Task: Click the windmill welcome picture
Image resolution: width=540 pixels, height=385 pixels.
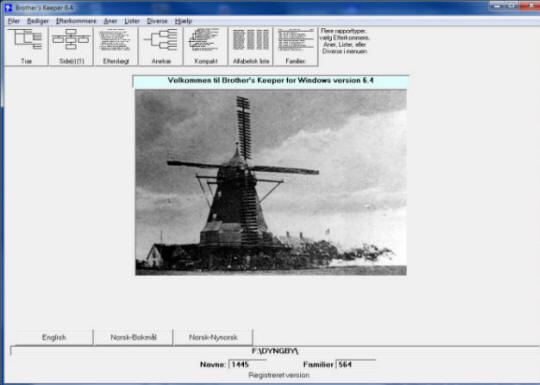Action: 271,182
